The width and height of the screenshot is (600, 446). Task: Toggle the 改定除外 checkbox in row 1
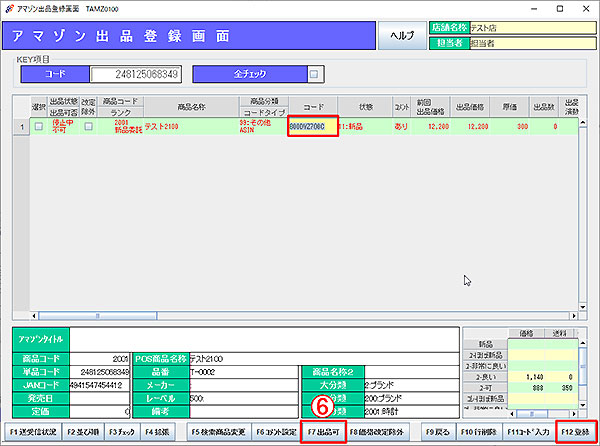pyautogui.click(x=87, y=127)
